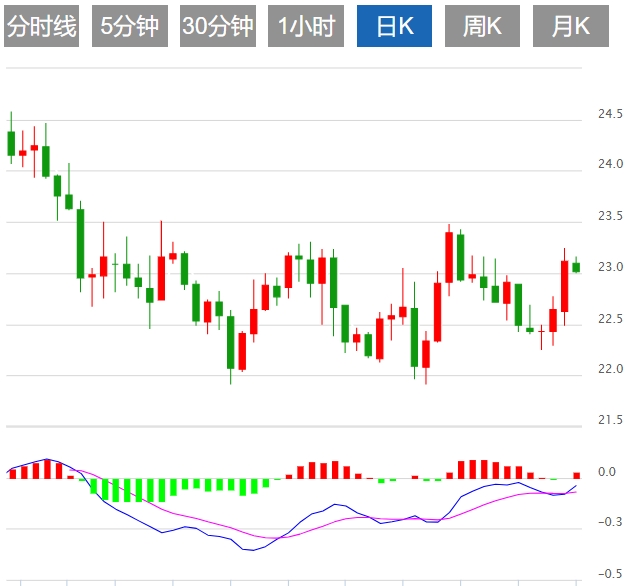The height and width of the screenshot is (586, 633).
Task: Click the last green candlestick on the right
Action: point(576,267)
